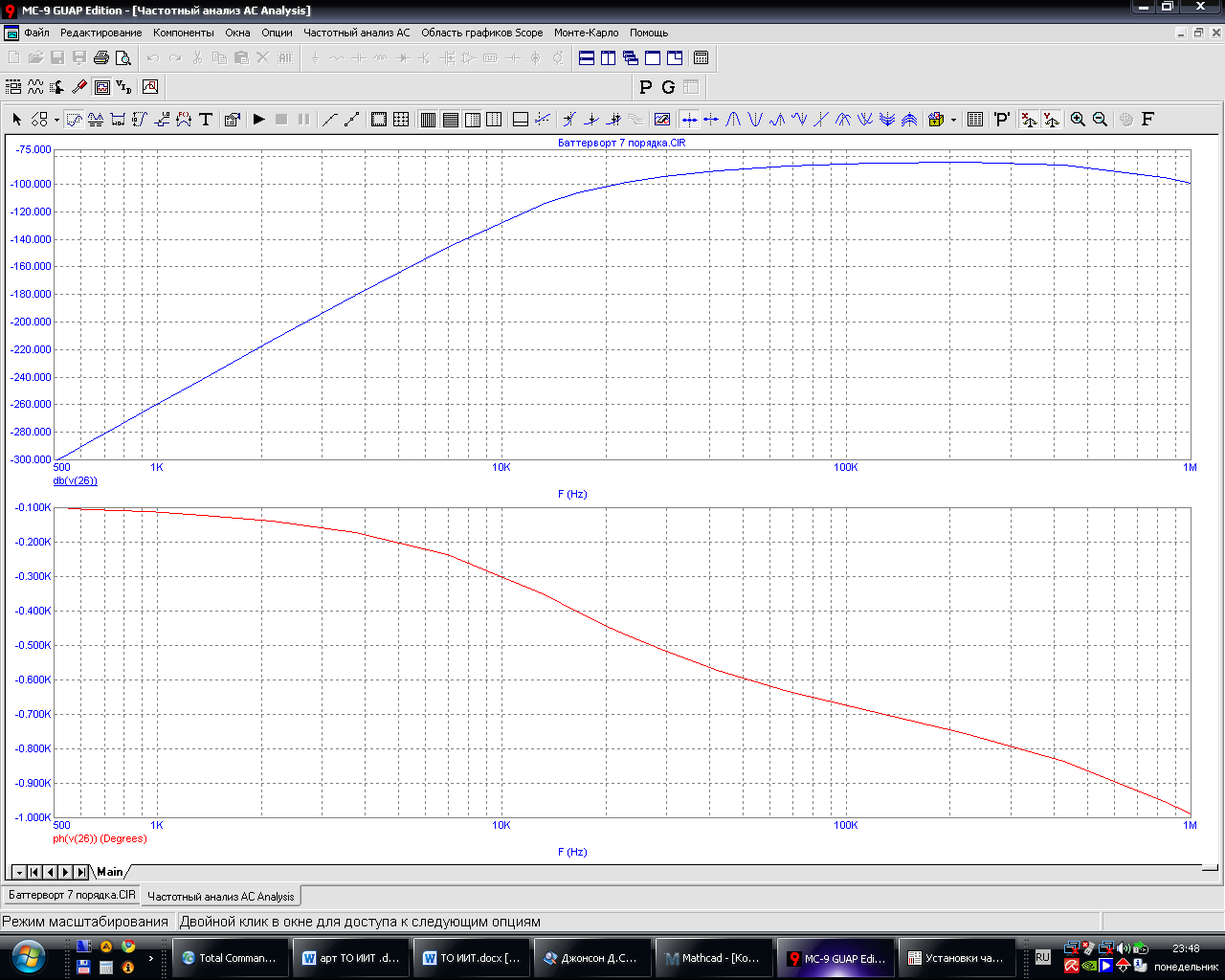This screenshot has width=1225, height=980.
Task: Toggle the vertical grid lines button
Action: [x=428, y=119]
